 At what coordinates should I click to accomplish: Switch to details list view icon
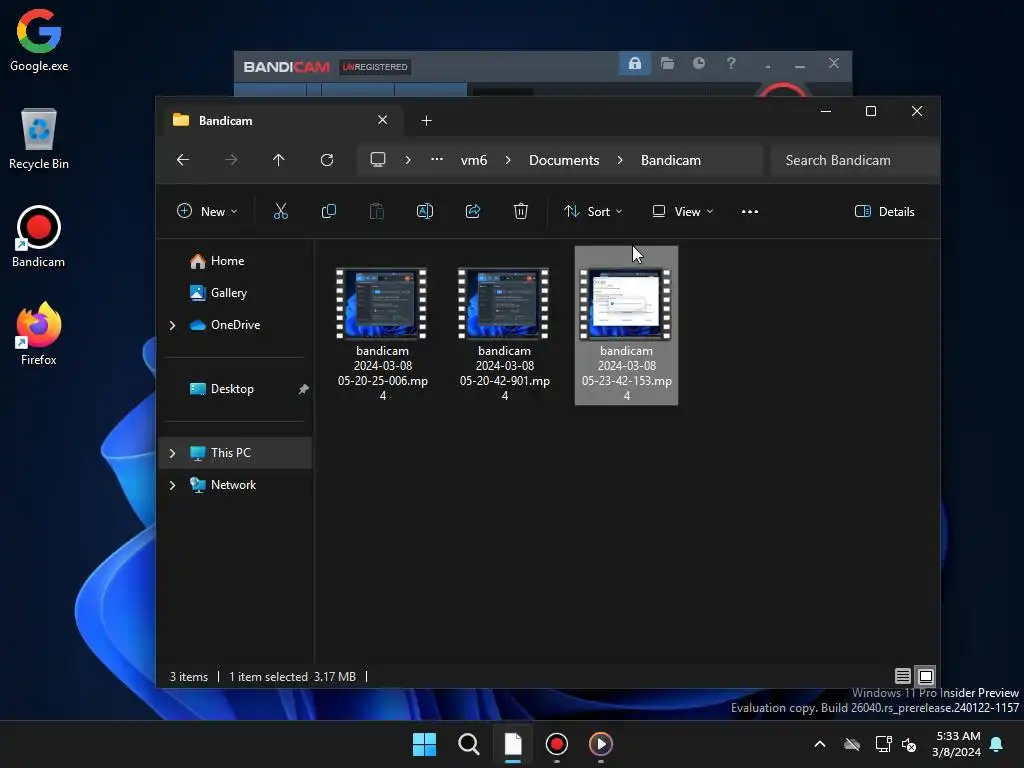(903, 676)
